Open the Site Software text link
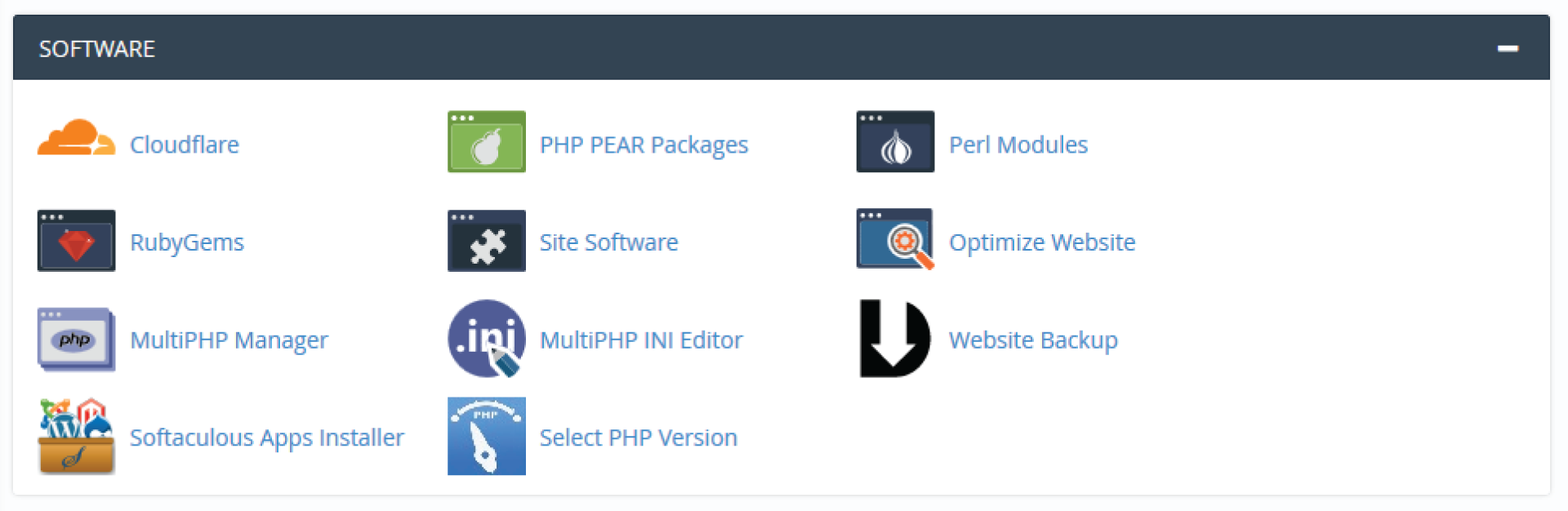Screen dimensions: 1568x511 tap(608, 242)
